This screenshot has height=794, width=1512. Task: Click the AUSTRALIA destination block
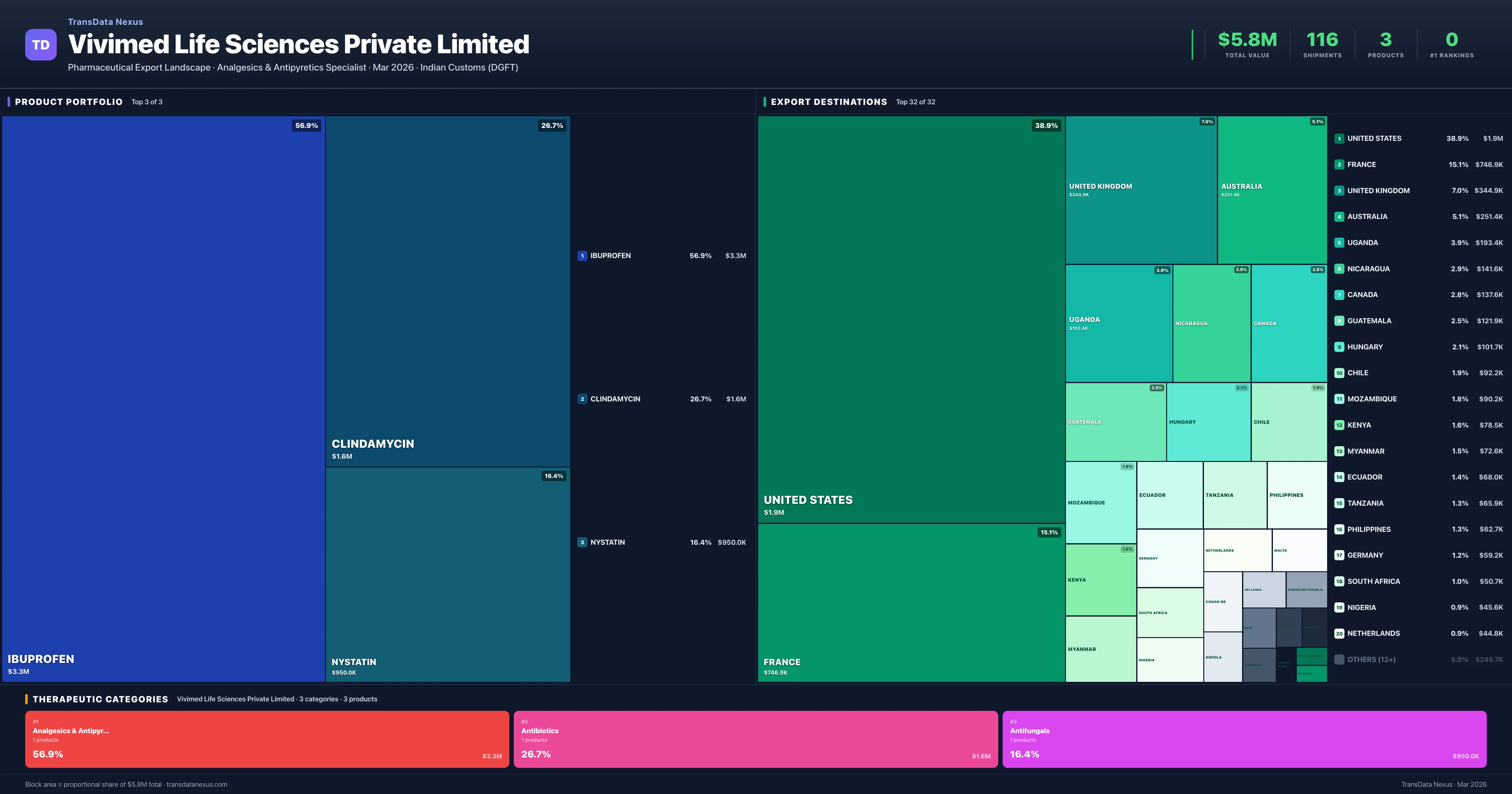1271,189
